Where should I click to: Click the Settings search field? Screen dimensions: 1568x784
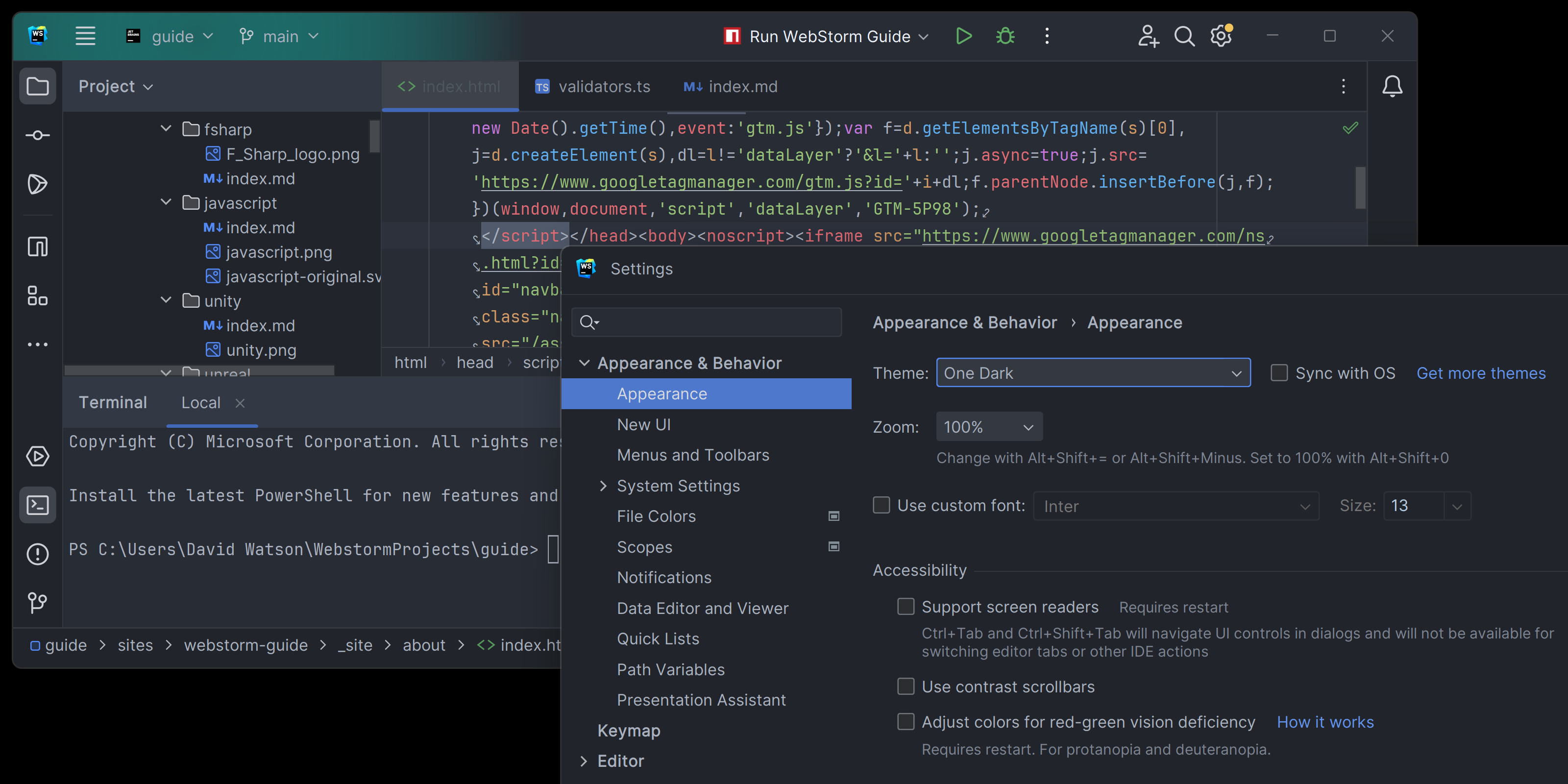point(706,322)
